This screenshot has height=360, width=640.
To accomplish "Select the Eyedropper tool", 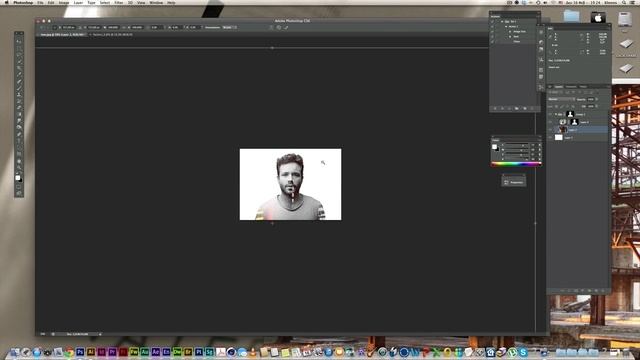I will pos(19,74).
